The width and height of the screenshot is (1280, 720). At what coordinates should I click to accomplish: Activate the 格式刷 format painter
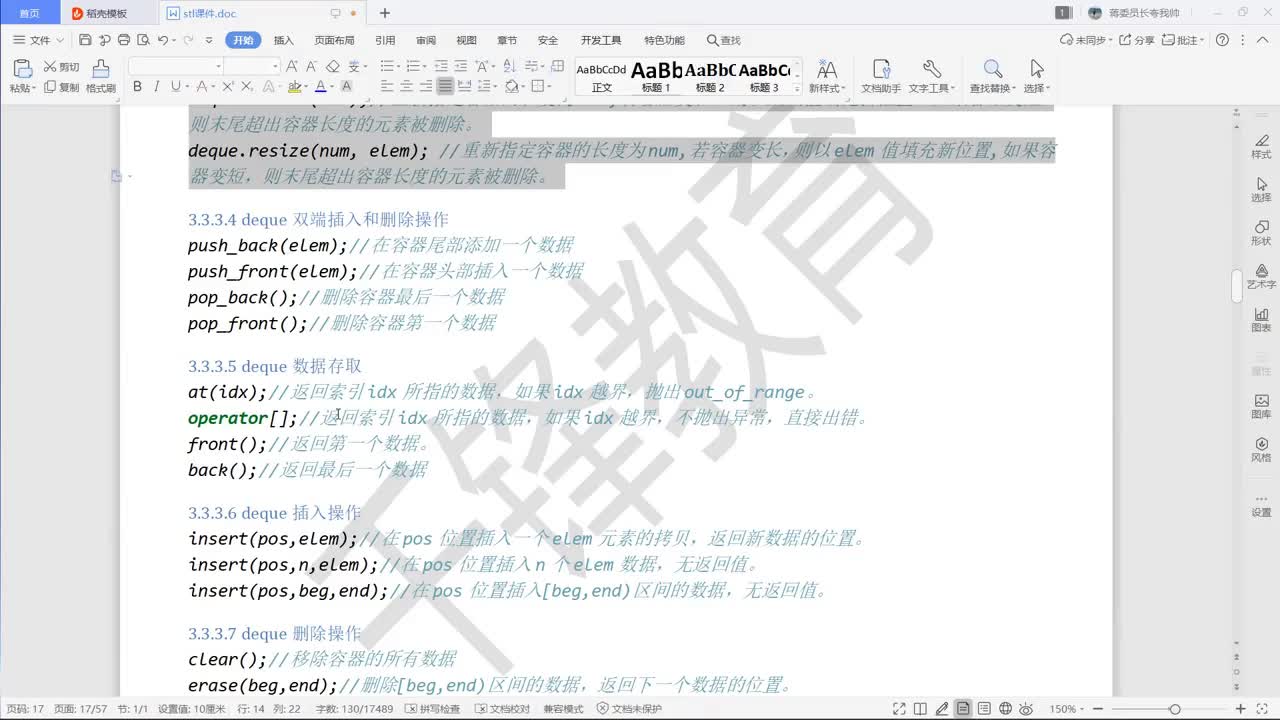100,76
